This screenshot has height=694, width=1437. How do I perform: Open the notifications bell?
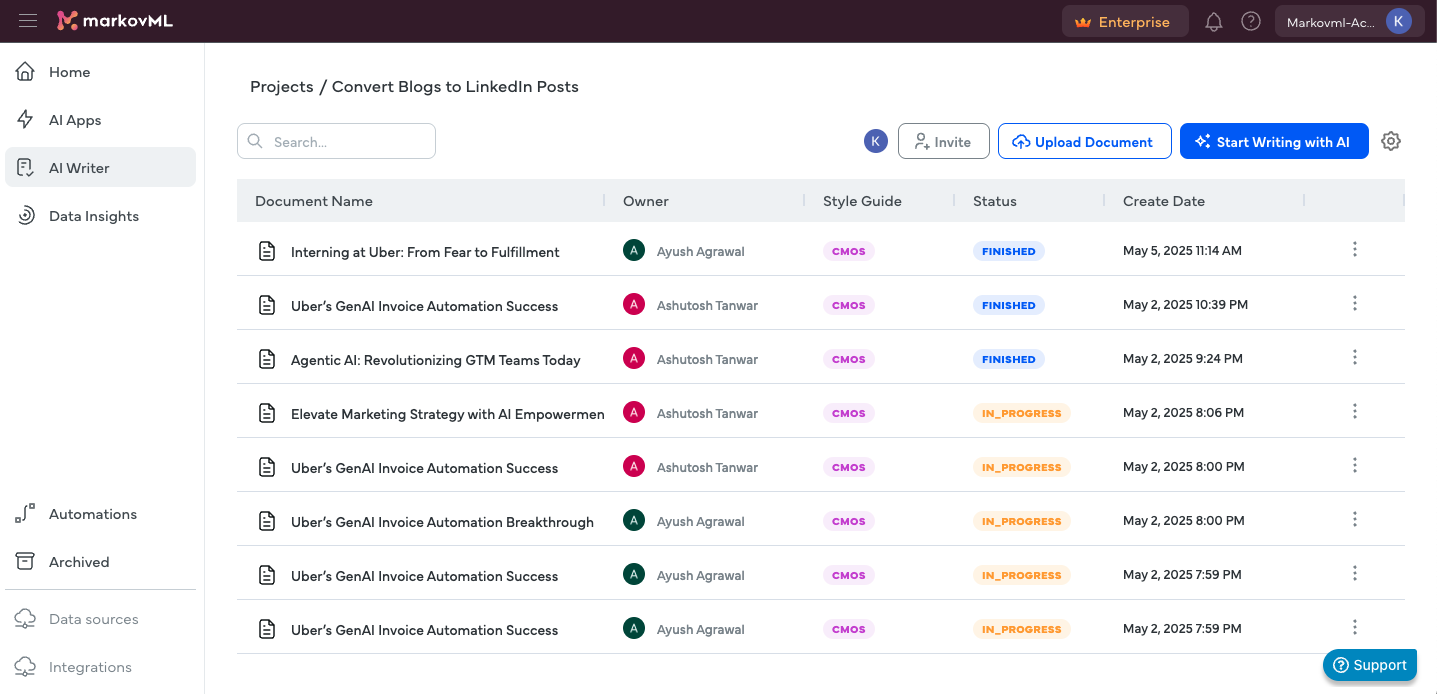click(1214, 22)
